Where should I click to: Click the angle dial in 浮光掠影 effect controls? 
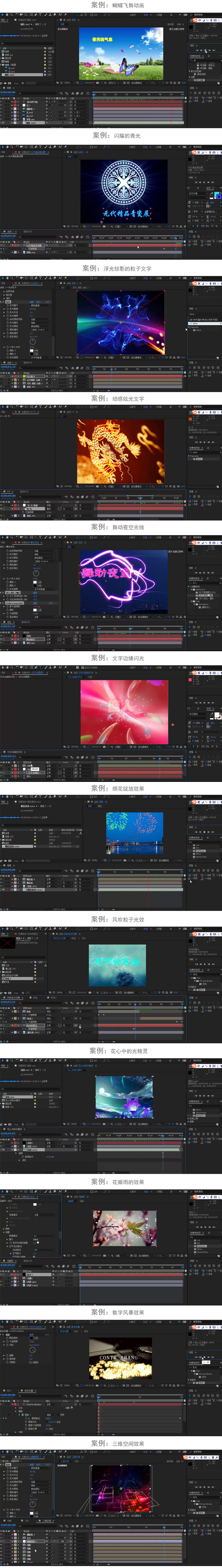(32, 342)
